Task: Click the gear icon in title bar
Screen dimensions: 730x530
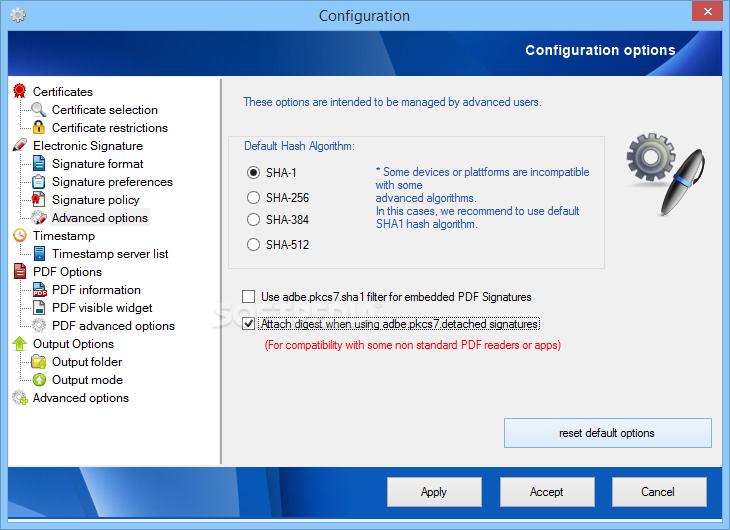Action: [x=18, y=15]
